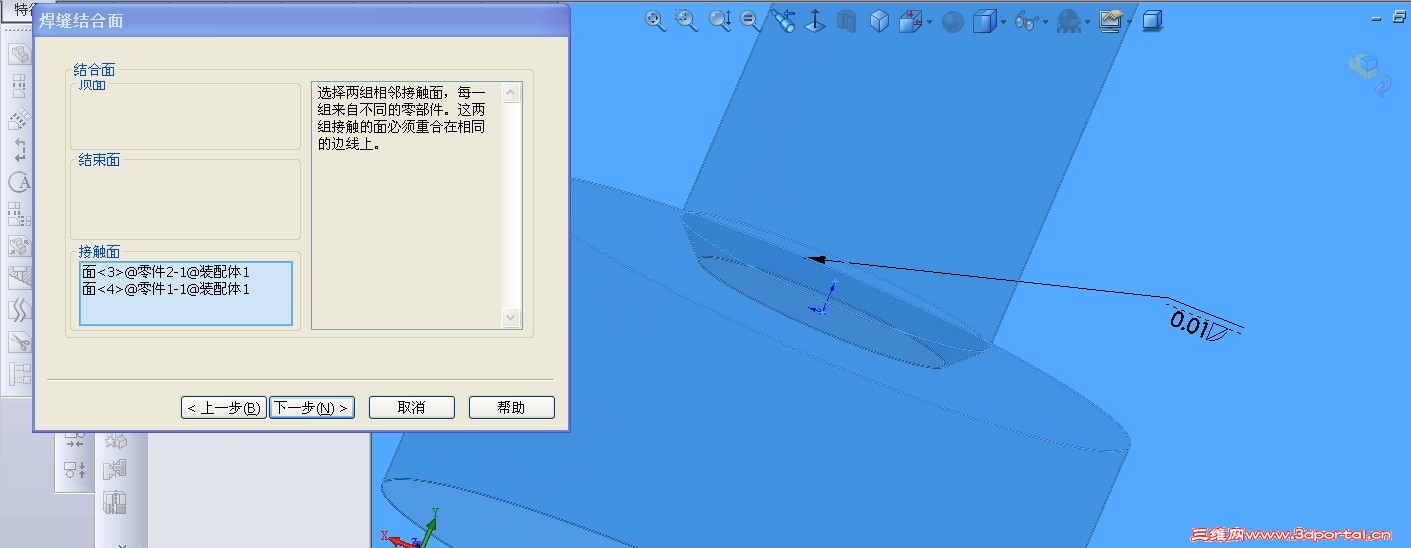Select 面<3>@零件2-1@装配体1 in contact faces list
Viewport: 1411px width, 548px height.
click(x=166, y=272)
